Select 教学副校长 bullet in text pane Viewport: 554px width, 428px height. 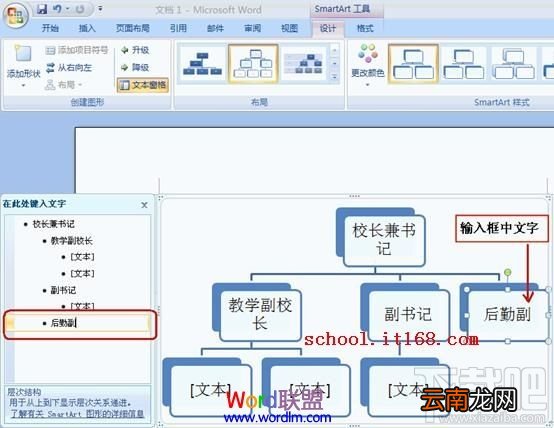[x=71, y=241]
